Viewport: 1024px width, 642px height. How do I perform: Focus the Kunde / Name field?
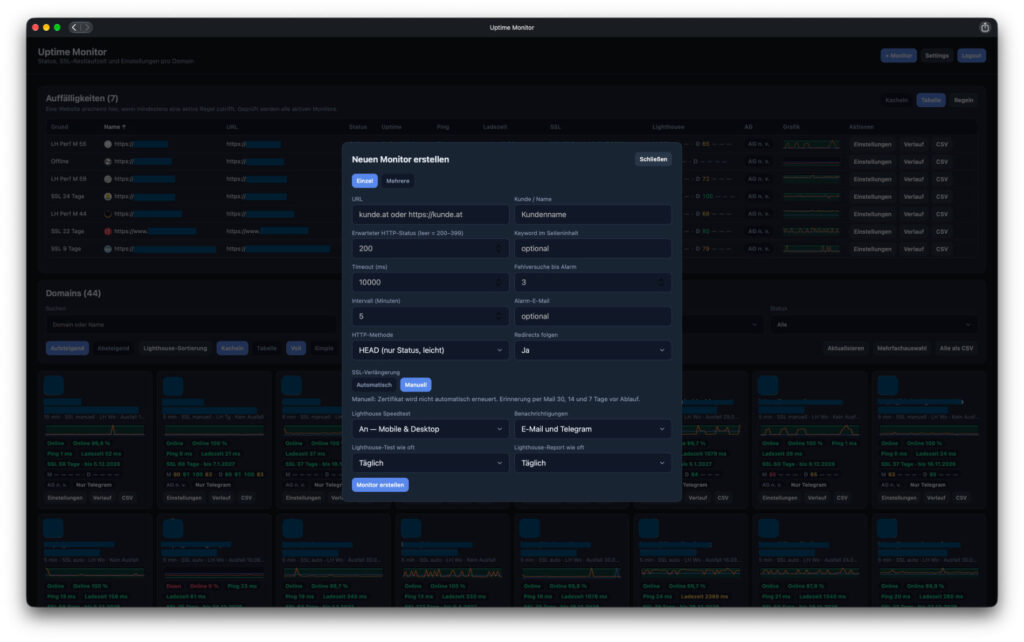(592, 214)
